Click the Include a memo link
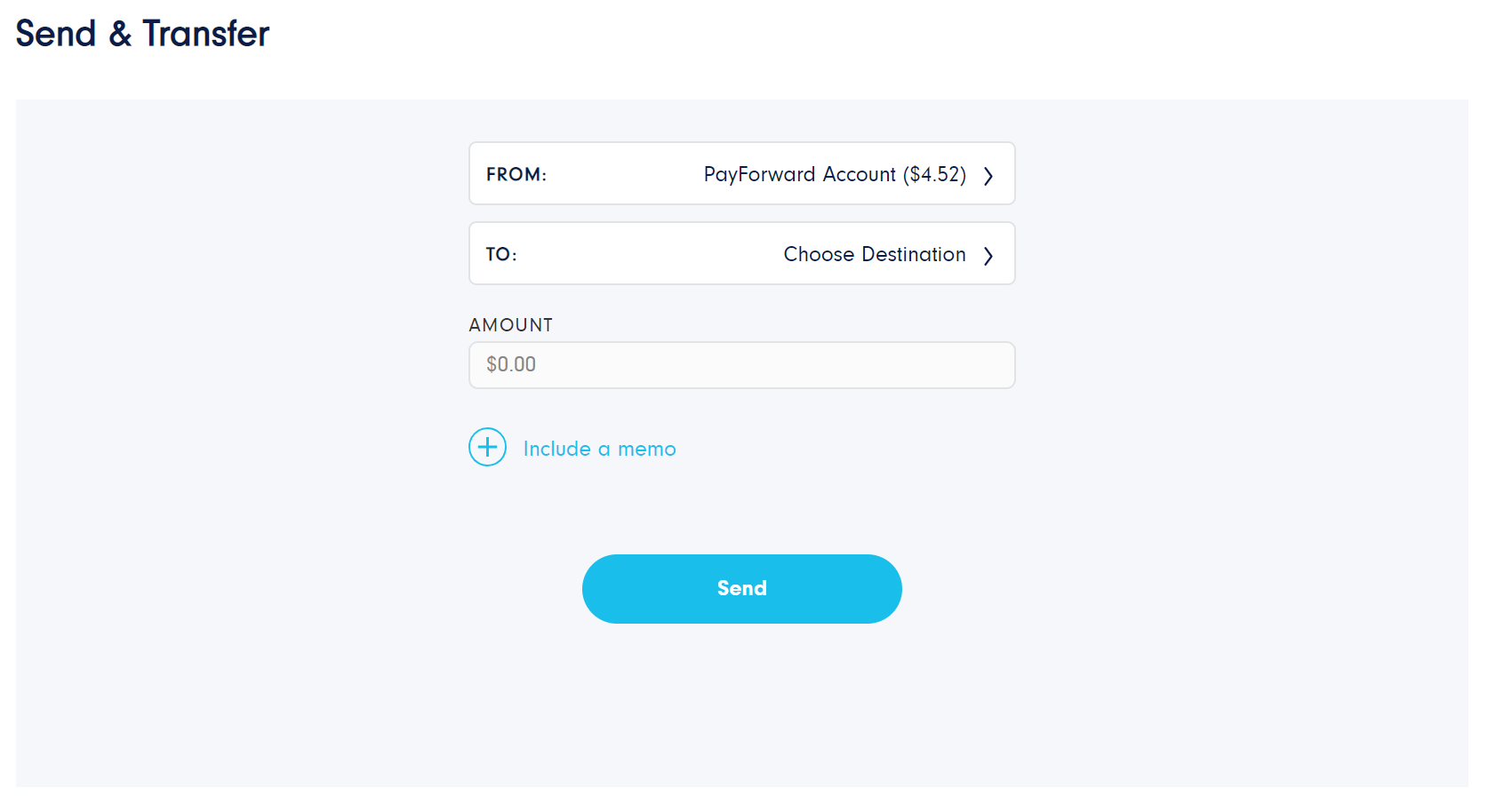This screenshot has height=812, width=1488. (599, 449)
